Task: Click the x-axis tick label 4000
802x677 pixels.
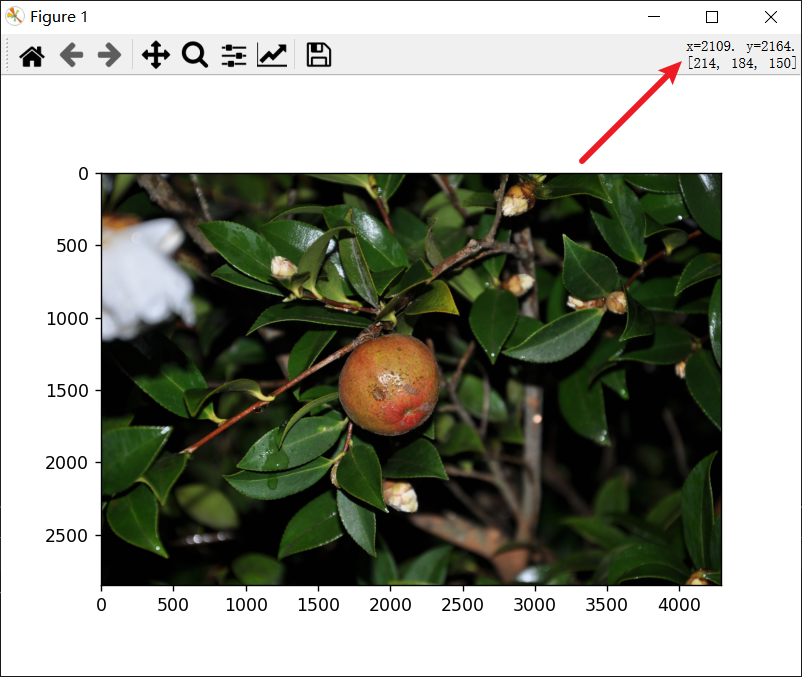Action: pos(679,605)
